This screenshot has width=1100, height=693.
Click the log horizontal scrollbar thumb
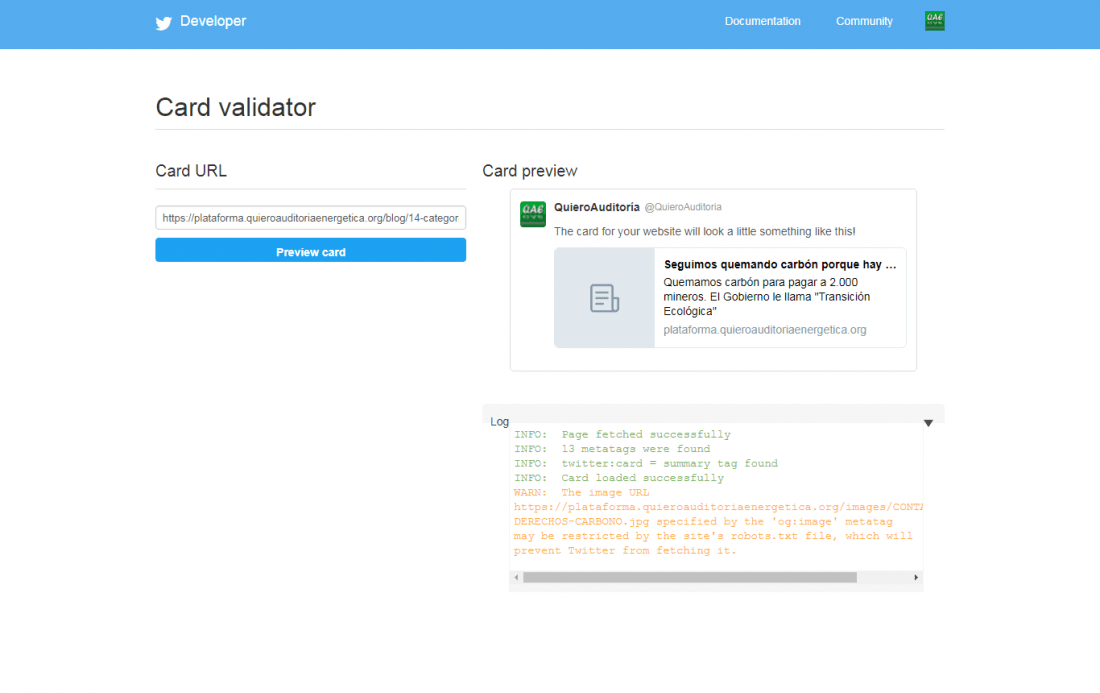coord(690,577)
